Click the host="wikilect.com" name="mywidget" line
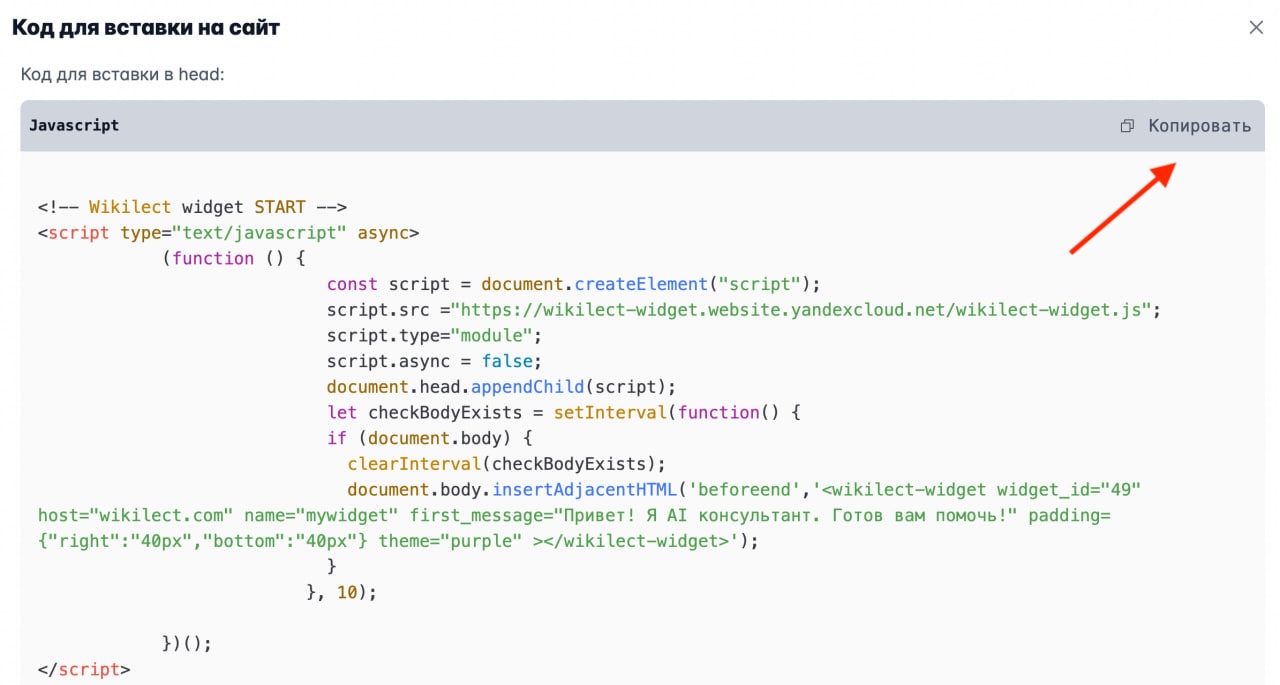1280x685 pixels. (x=574, y=515)
